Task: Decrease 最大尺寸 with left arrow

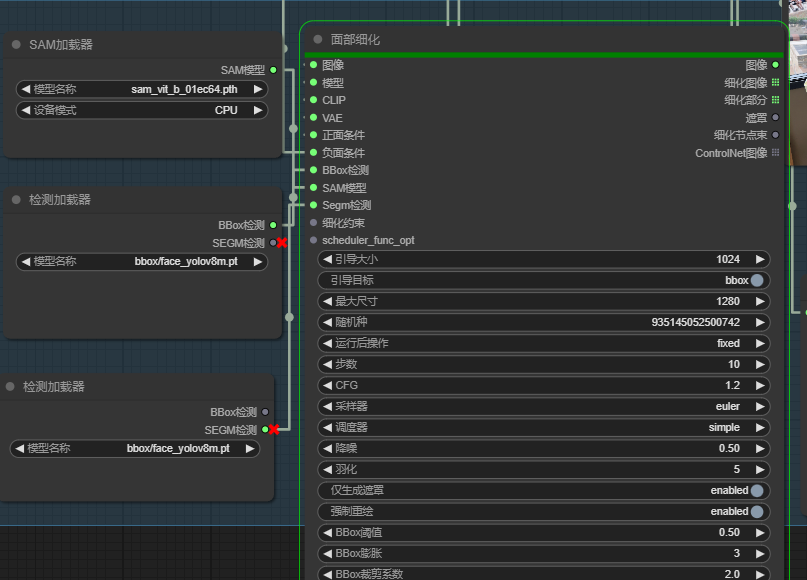Action: 327,301
